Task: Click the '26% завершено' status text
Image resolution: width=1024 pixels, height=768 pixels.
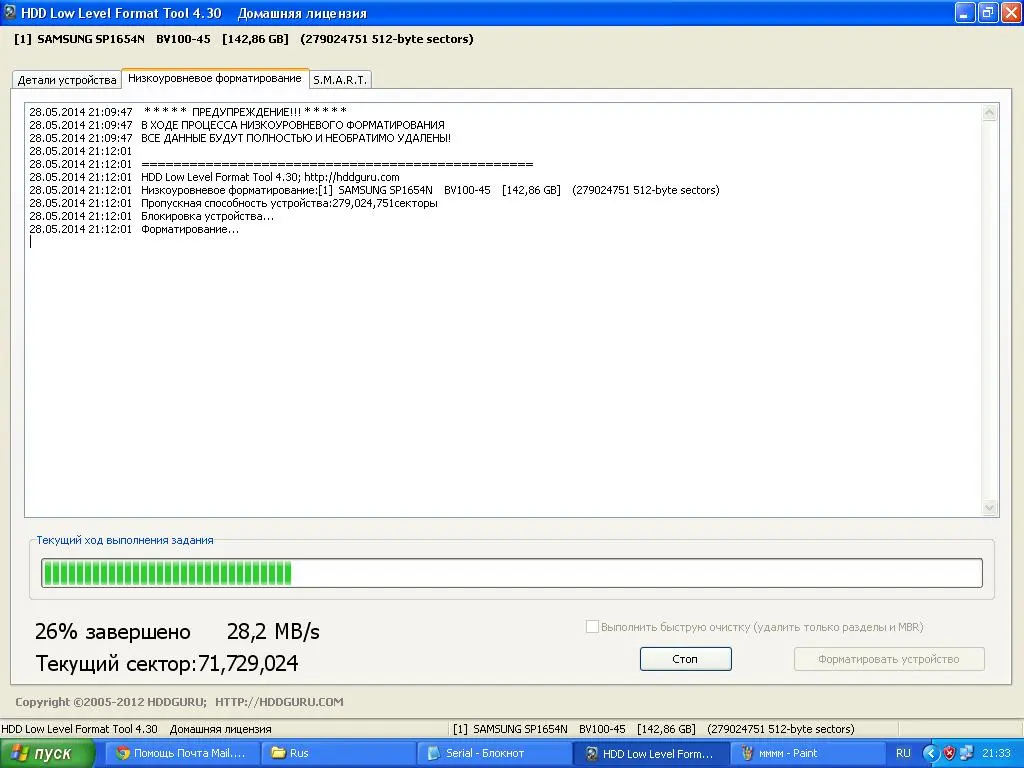Action: tap(112, 632)
